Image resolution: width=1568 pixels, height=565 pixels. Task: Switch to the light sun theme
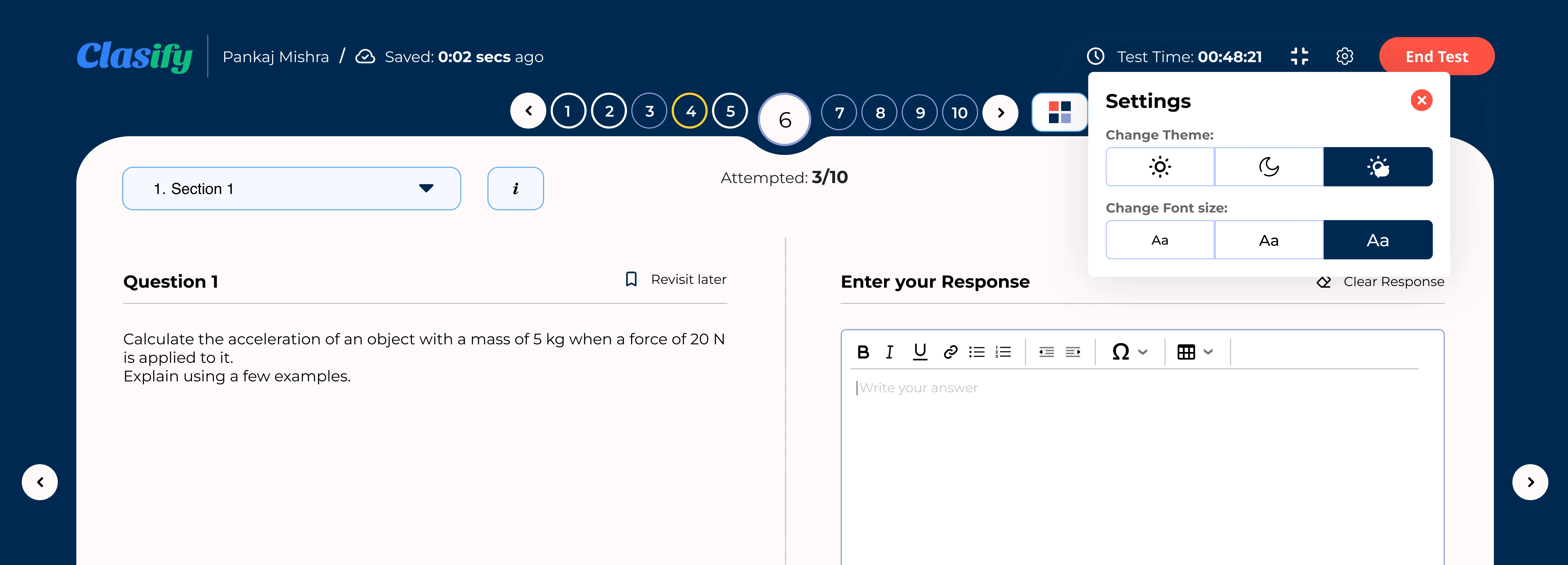point(1160,167)
